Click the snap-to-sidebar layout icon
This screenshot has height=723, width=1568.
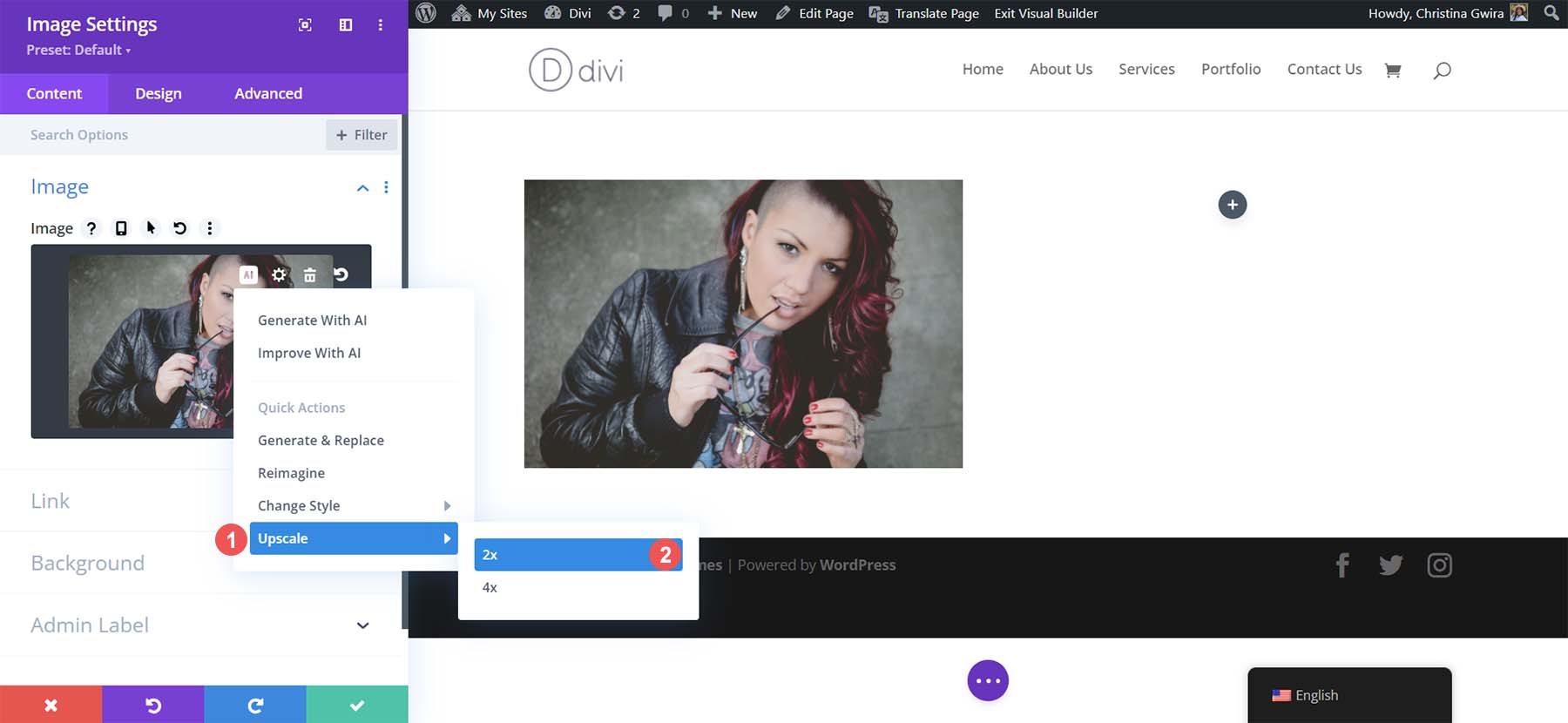[x=346, y=25]
